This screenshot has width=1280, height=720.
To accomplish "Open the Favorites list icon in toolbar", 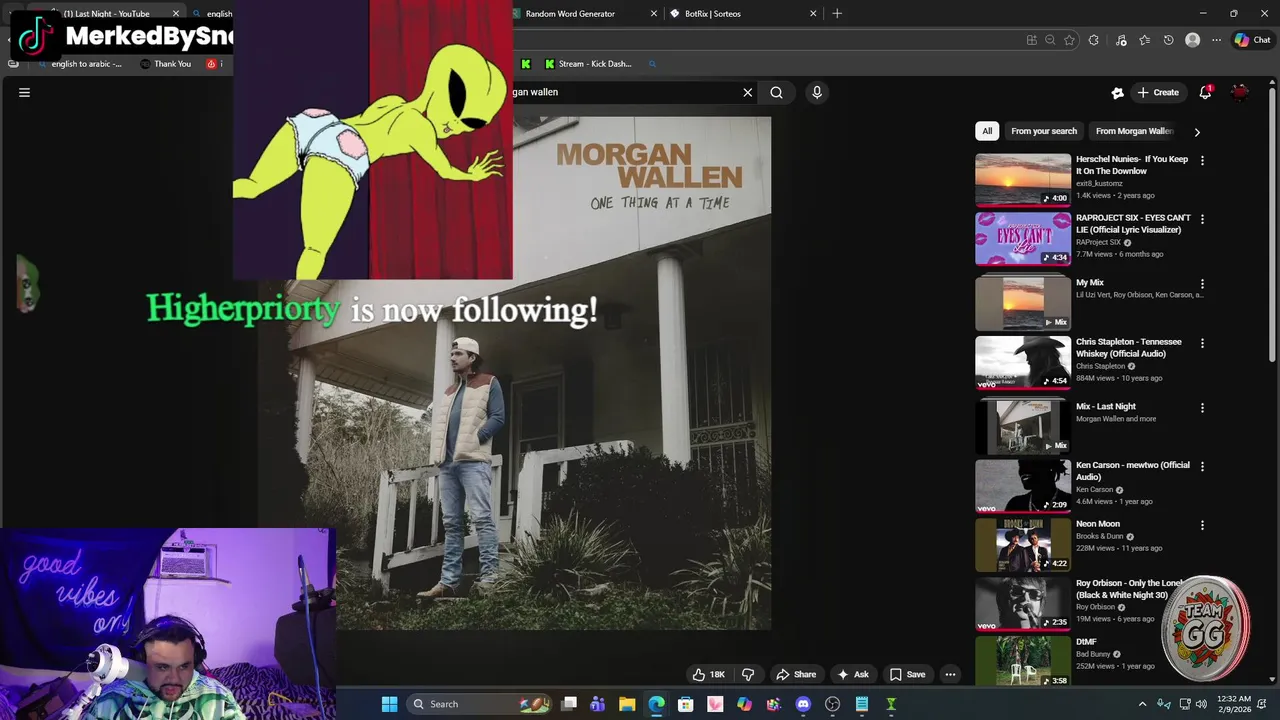I will click(1144, 40).
